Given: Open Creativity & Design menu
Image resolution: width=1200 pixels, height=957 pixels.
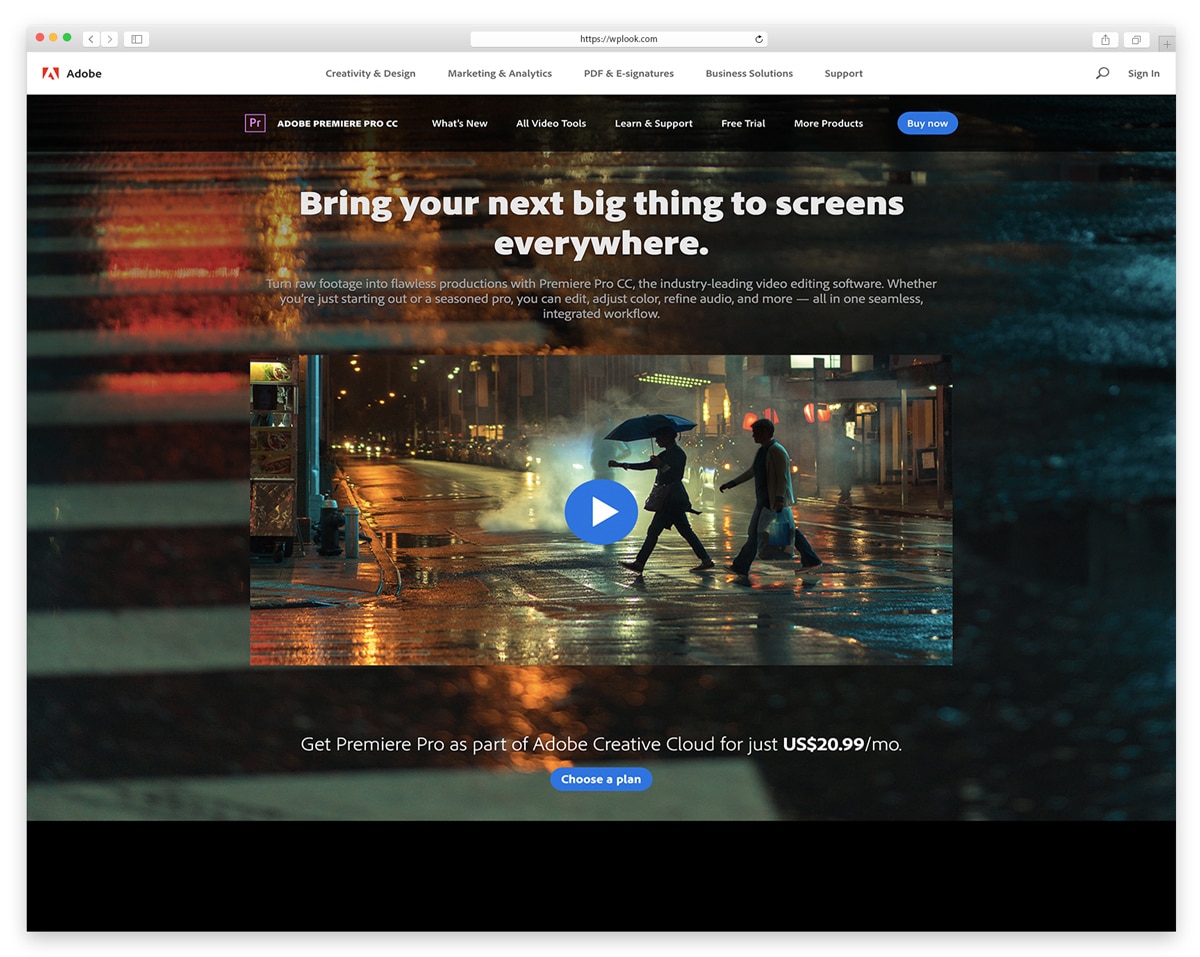Looking at the screenshot, I should tap(370, 73).
